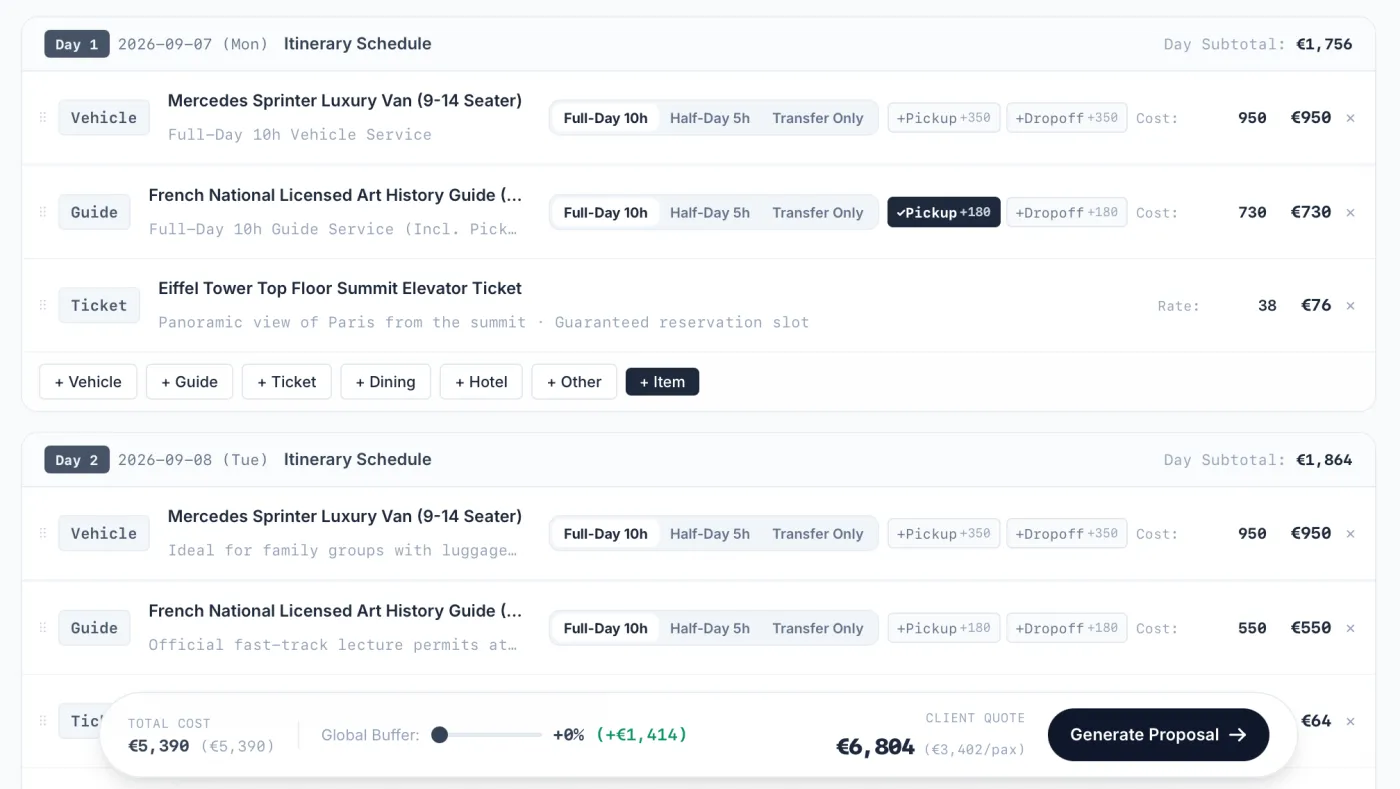Click the Global Buffer slider handle
1400x789 pixels.
439,735
